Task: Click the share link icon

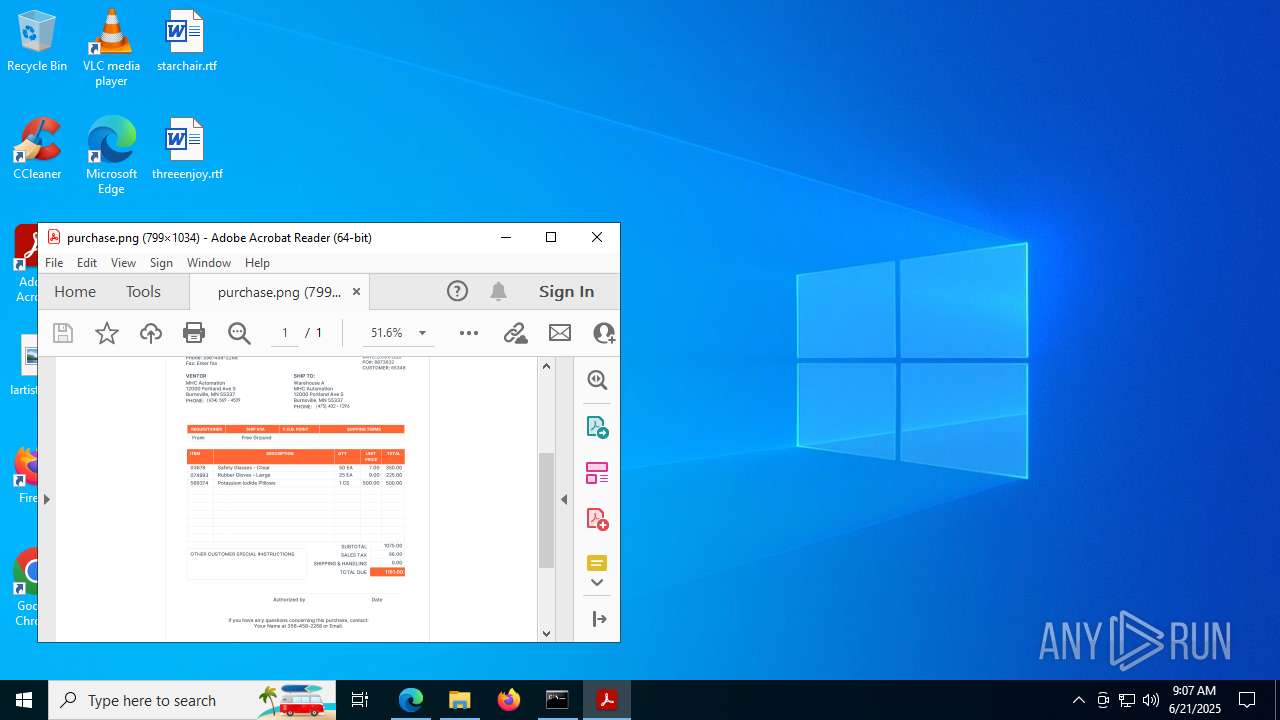Action: [x=515, y=333]
